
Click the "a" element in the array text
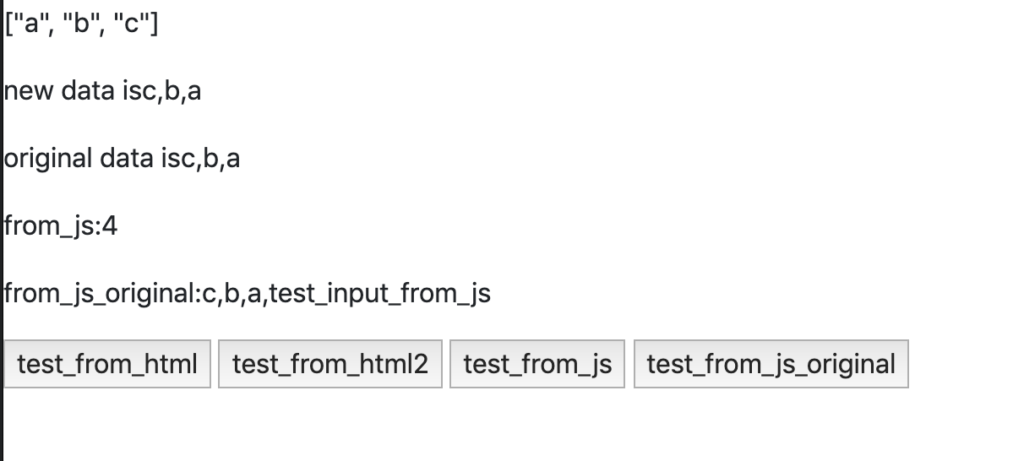[x=31, y=24]
